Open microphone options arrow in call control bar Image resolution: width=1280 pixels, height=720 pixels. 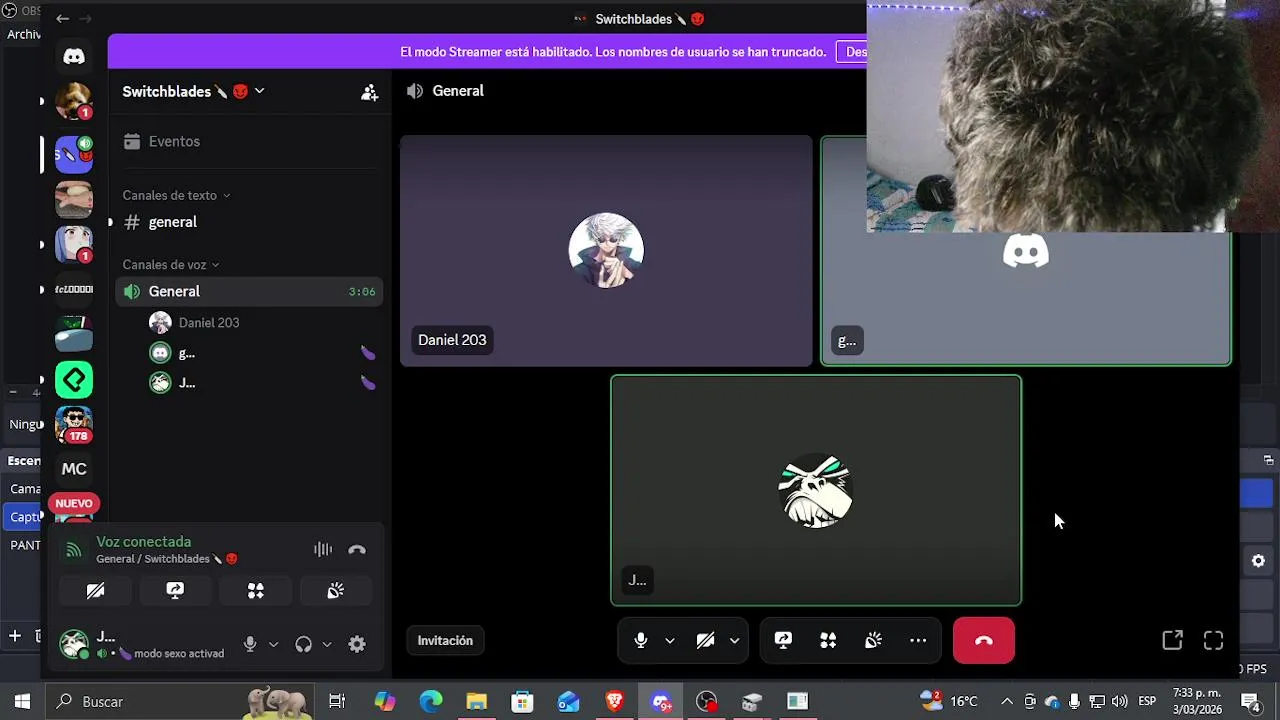pos(670,641)
